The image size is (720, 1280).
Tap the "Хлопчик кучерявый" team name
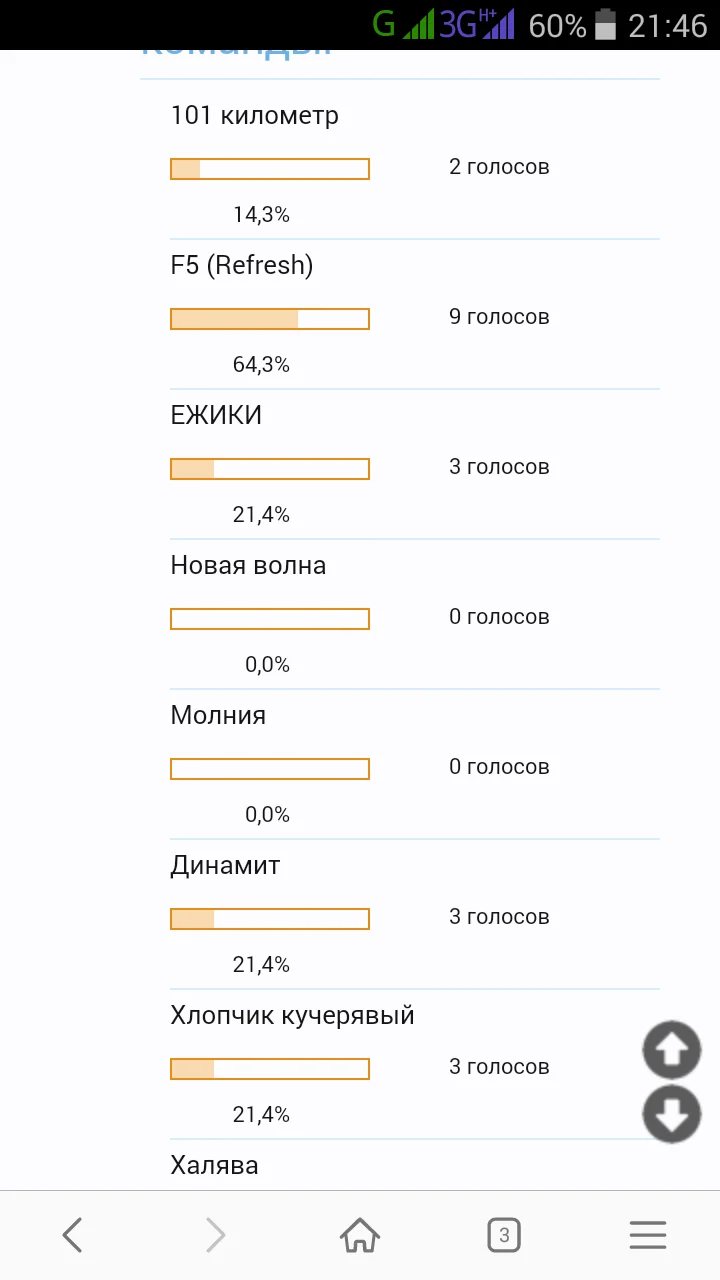292,1016
